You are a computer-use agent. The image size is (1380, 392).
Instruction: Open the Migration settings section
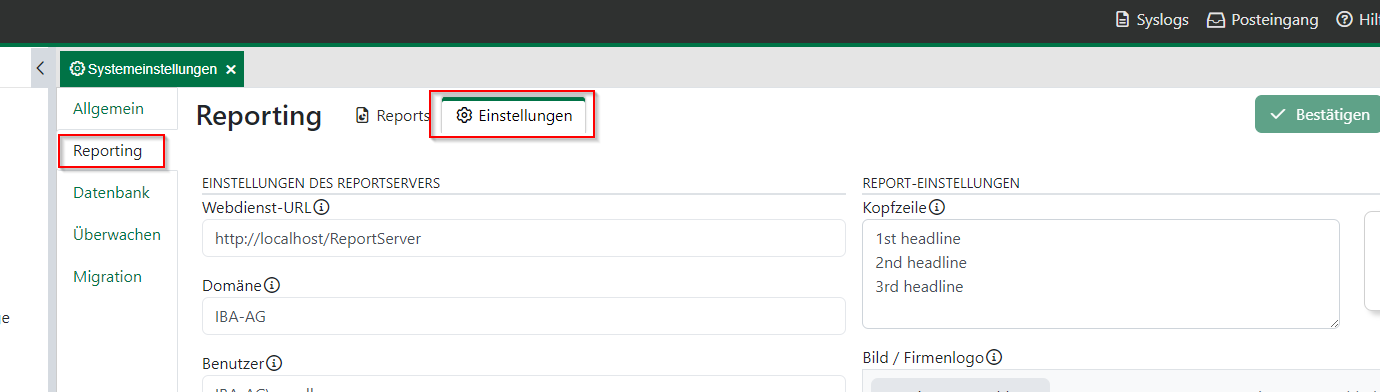point(107,277)
